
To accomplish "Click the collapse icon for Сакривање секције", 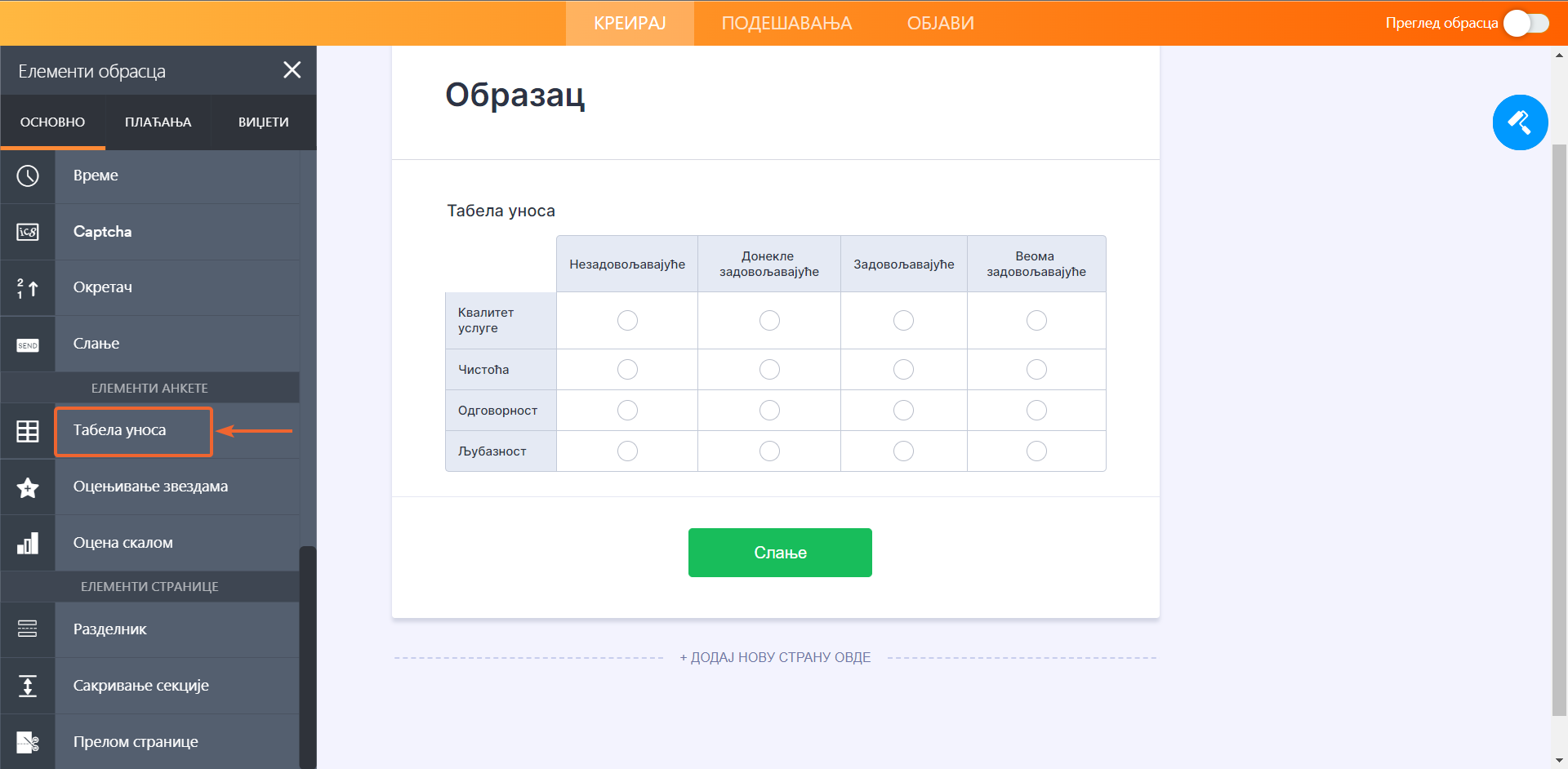I will pos(28,686).
